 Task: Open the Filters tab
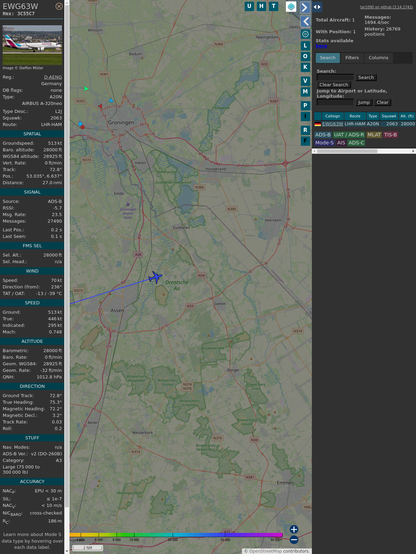tap(352, 58)
